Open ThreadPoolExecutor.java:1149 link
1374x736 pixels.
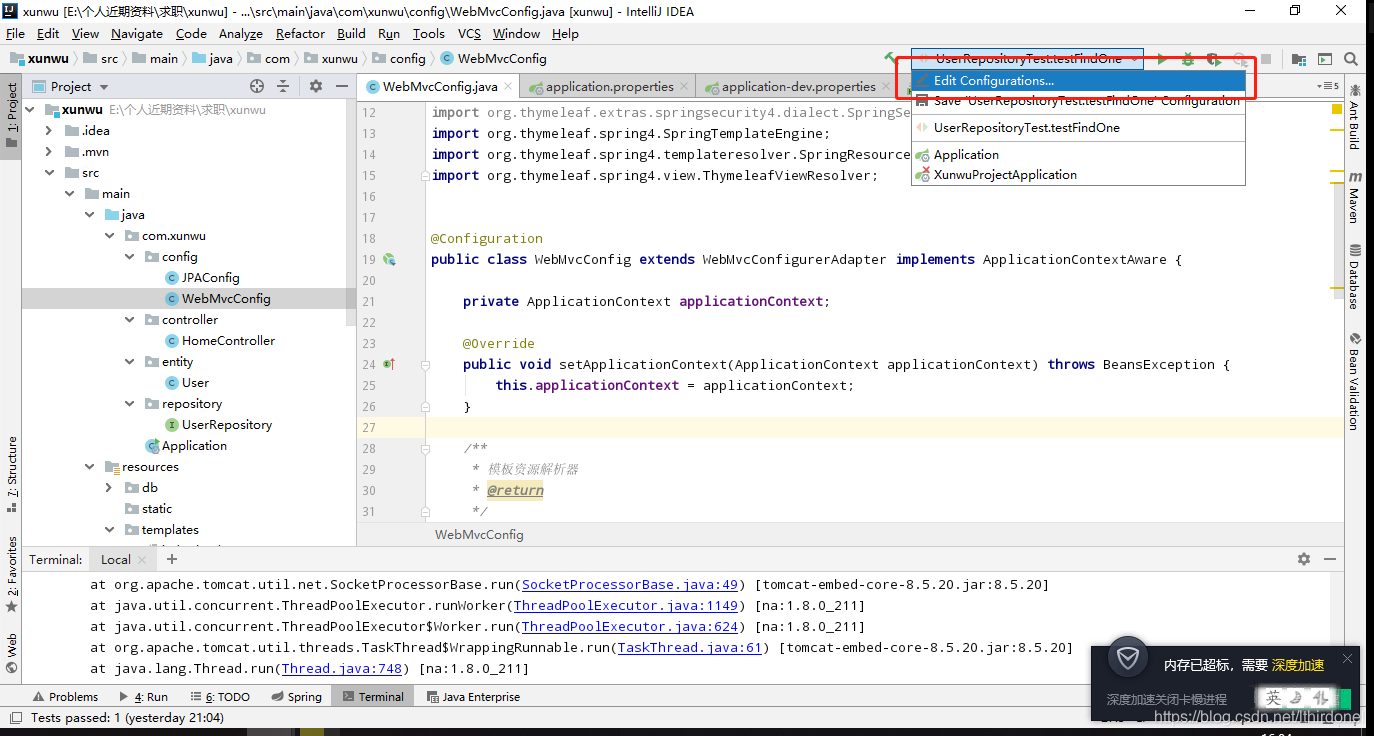[625, 605]
